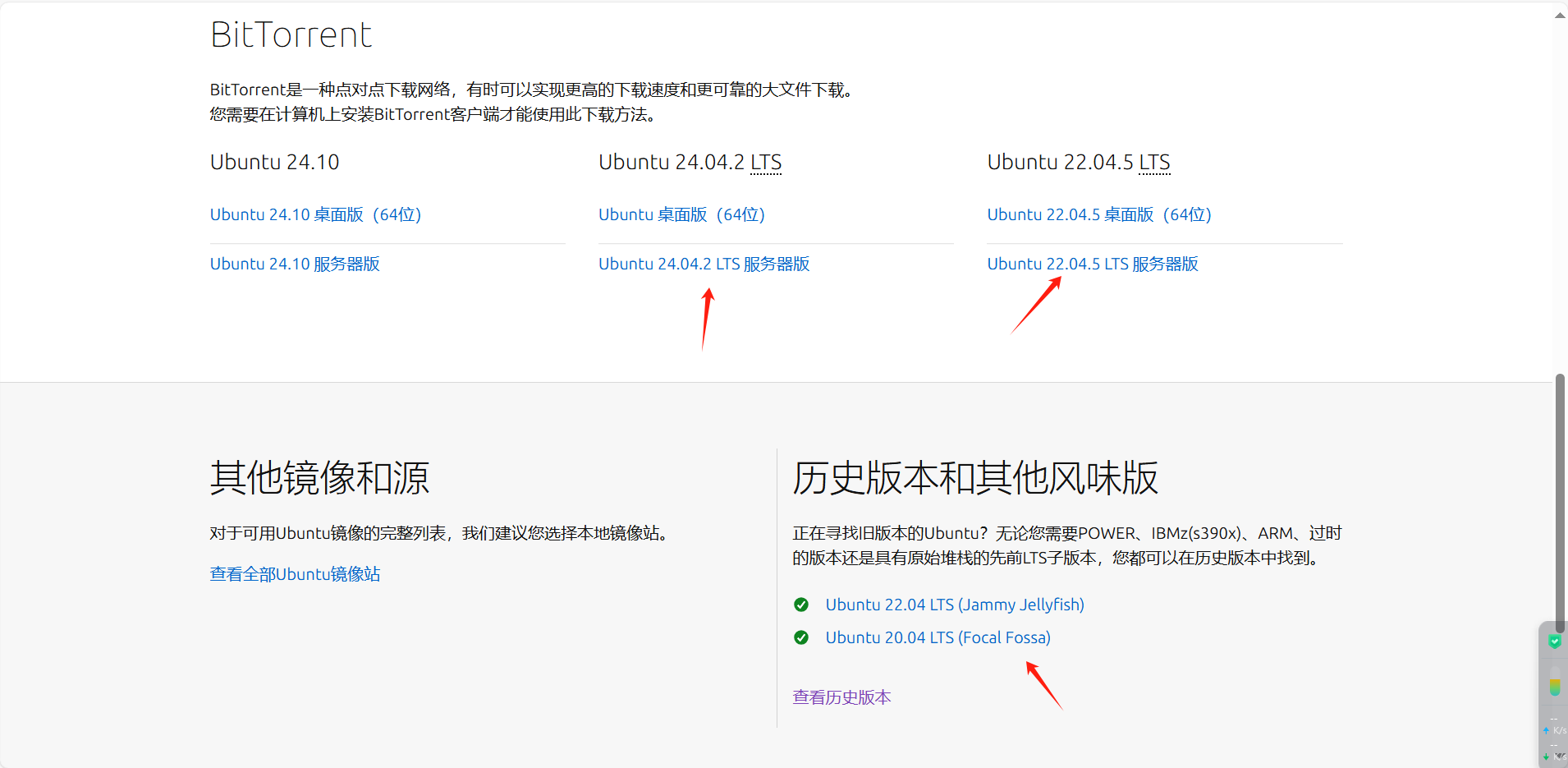Open the Ubuntu 20.04 LTS (Focal Fossa) link
1568x768 pixels.
(938, 637)
